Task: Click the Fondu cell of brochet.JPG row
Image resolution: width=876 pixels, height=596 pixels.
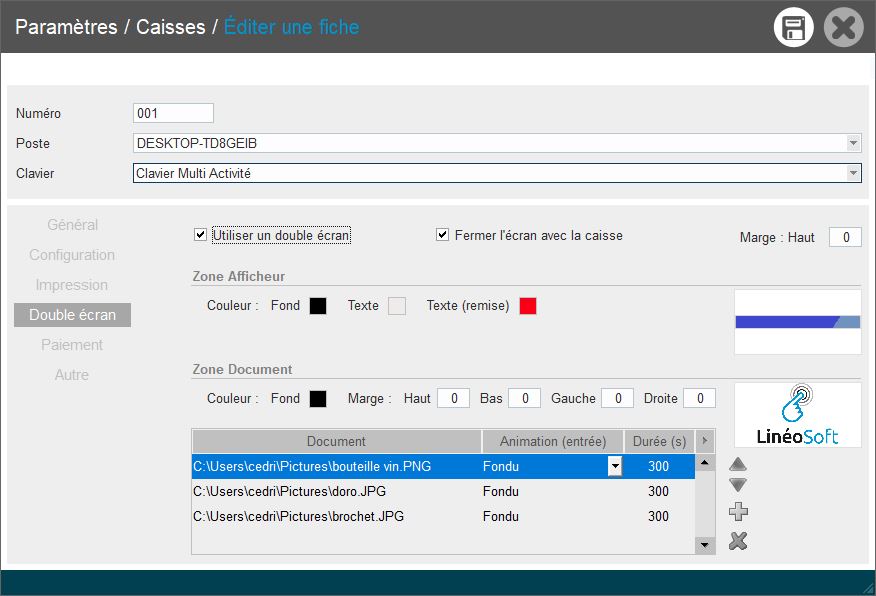Action: [x=553, y=517]
